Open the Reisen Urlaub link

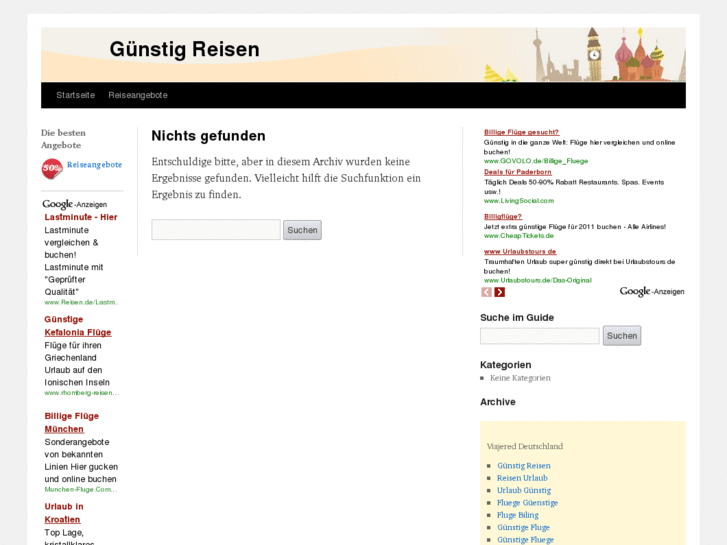522,478
